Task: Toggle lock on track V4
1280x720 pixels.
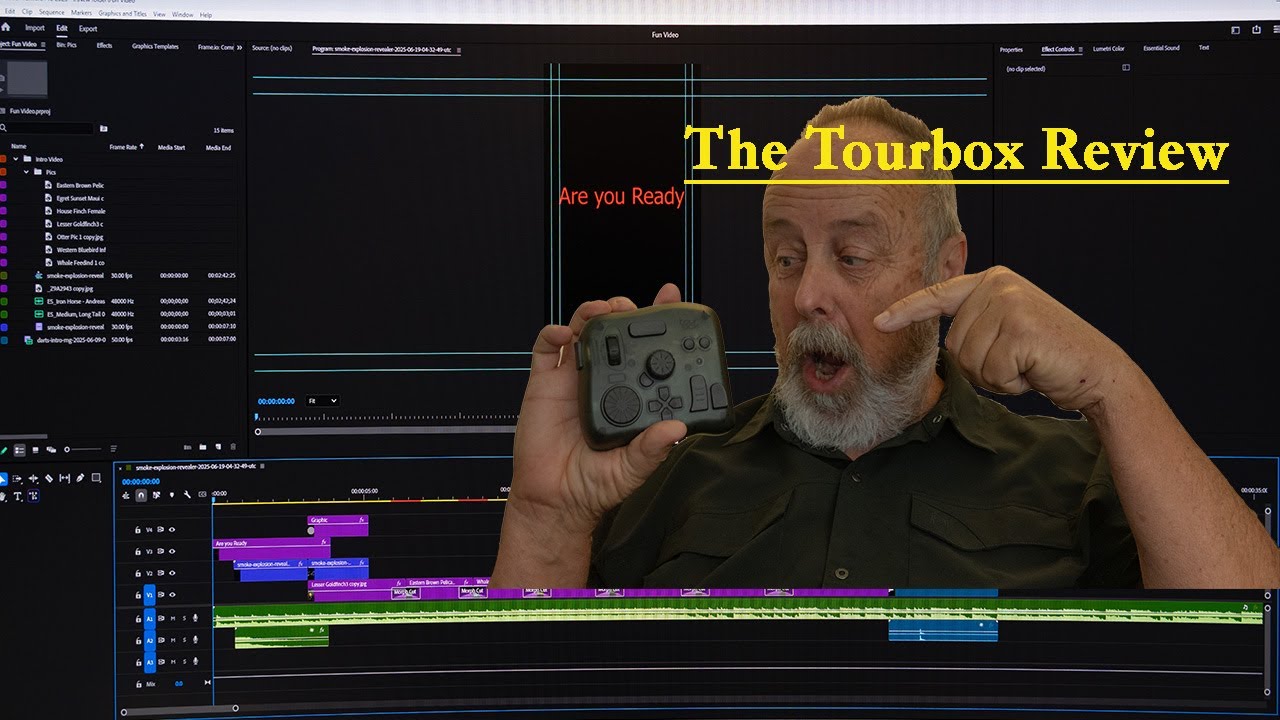Action: click(138, 530)
